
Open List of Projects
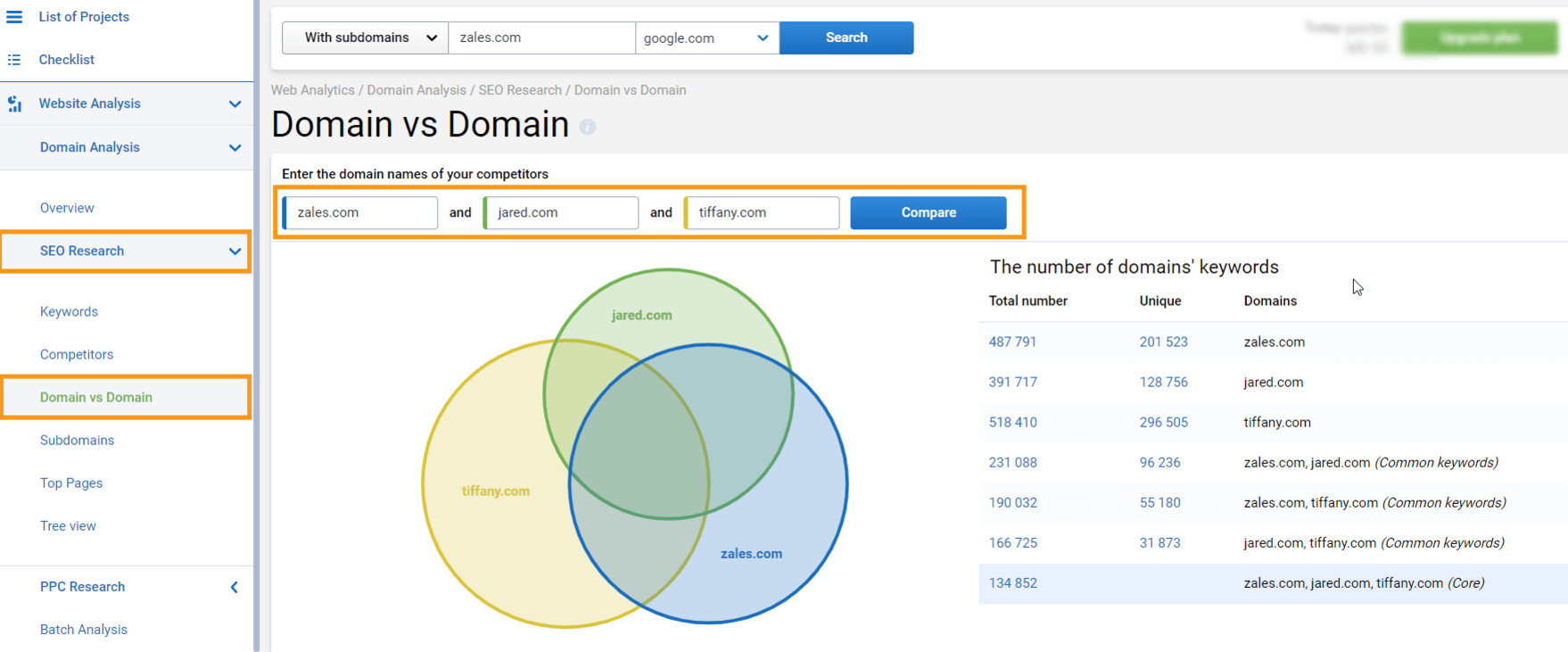84,17
